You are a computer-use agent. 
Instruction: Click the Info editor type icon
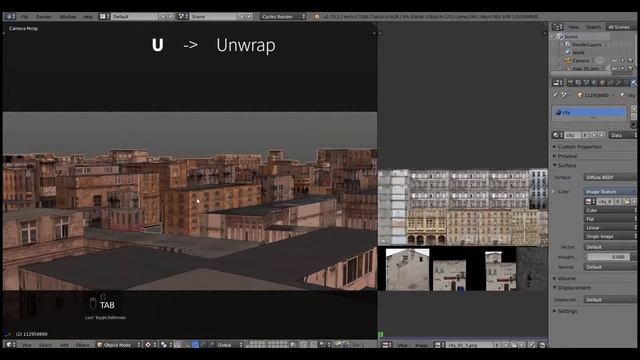pyautogui.click(x=10, y=17)
